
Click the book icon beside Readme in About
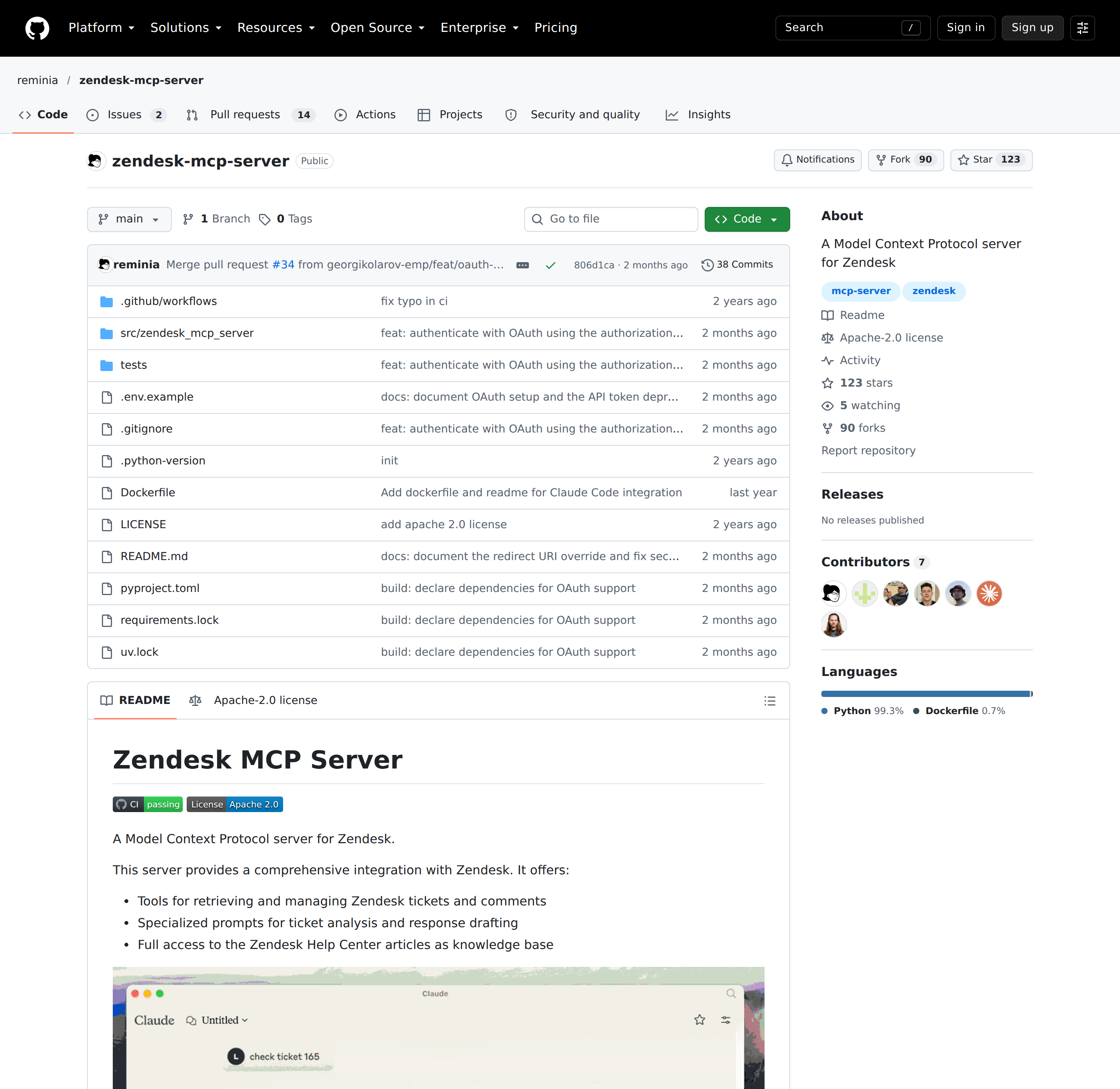pyautogui.click(x=827, y=316)
